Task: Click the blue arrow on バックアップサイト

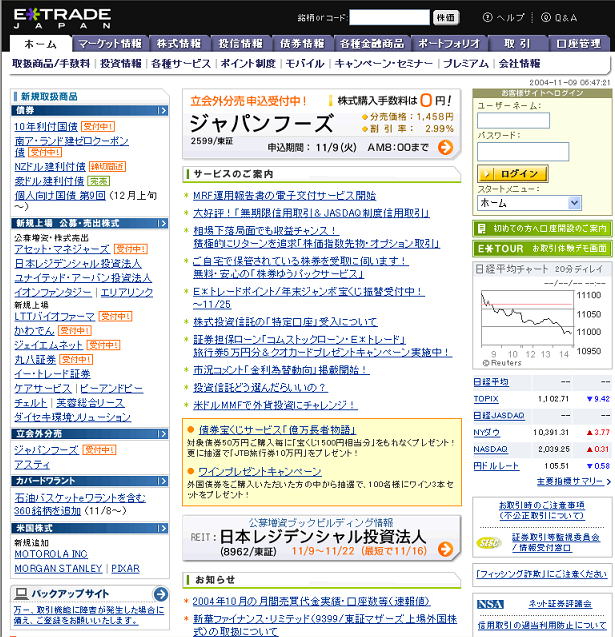Action: point(160,594)
